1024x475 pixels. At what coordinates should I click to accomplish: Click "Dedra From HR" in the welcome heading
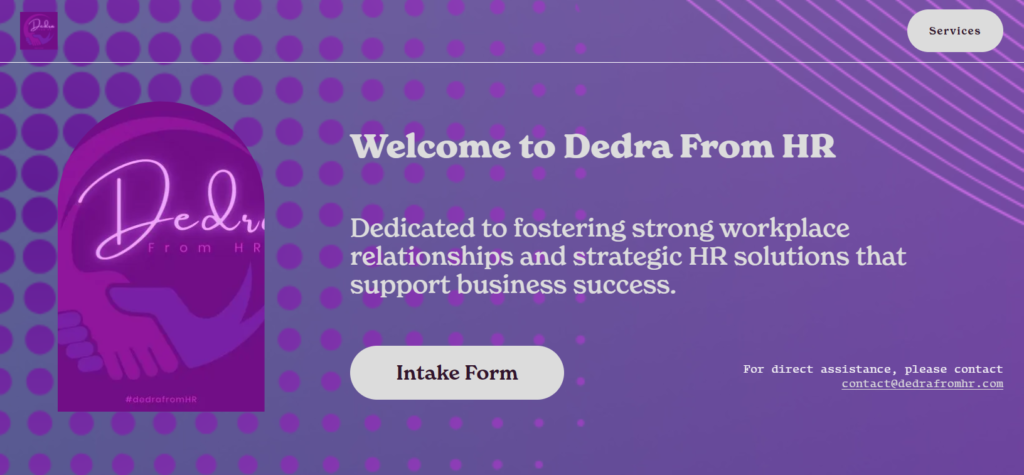click(699, 147)
